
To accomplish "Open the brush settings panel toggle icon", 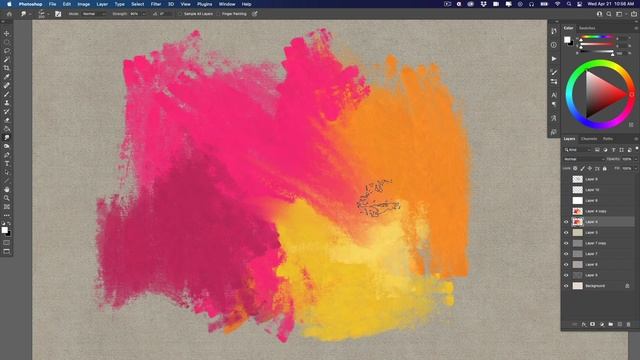I will click(x=58, y=14).
